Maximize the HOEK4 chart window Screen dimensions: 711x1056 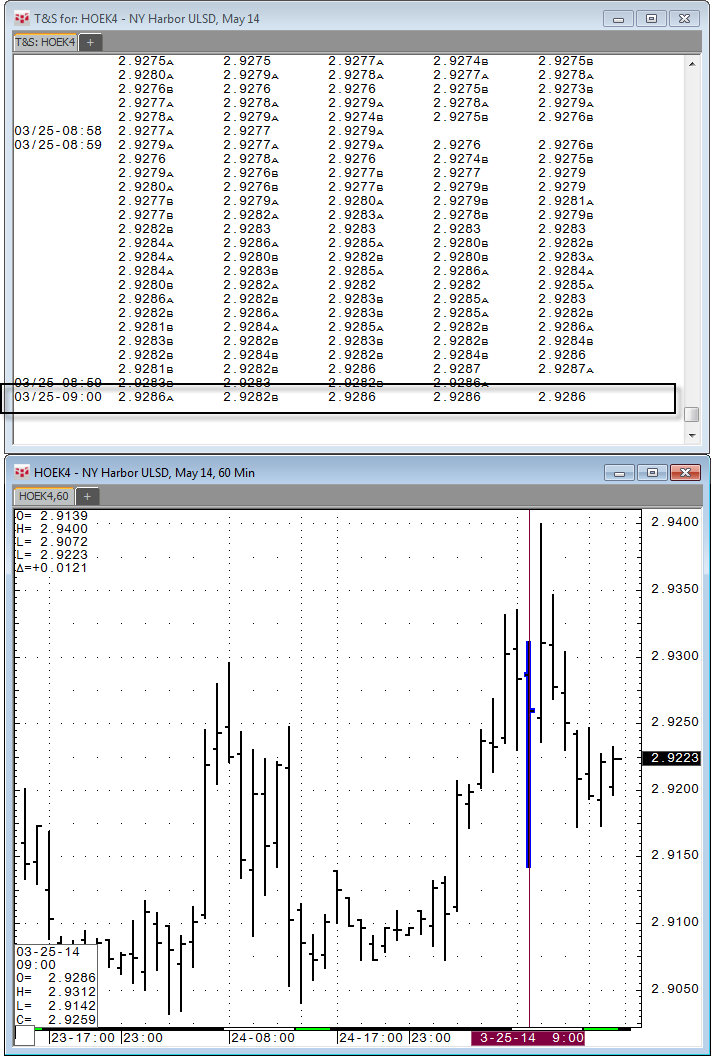(x=651, y=472)
